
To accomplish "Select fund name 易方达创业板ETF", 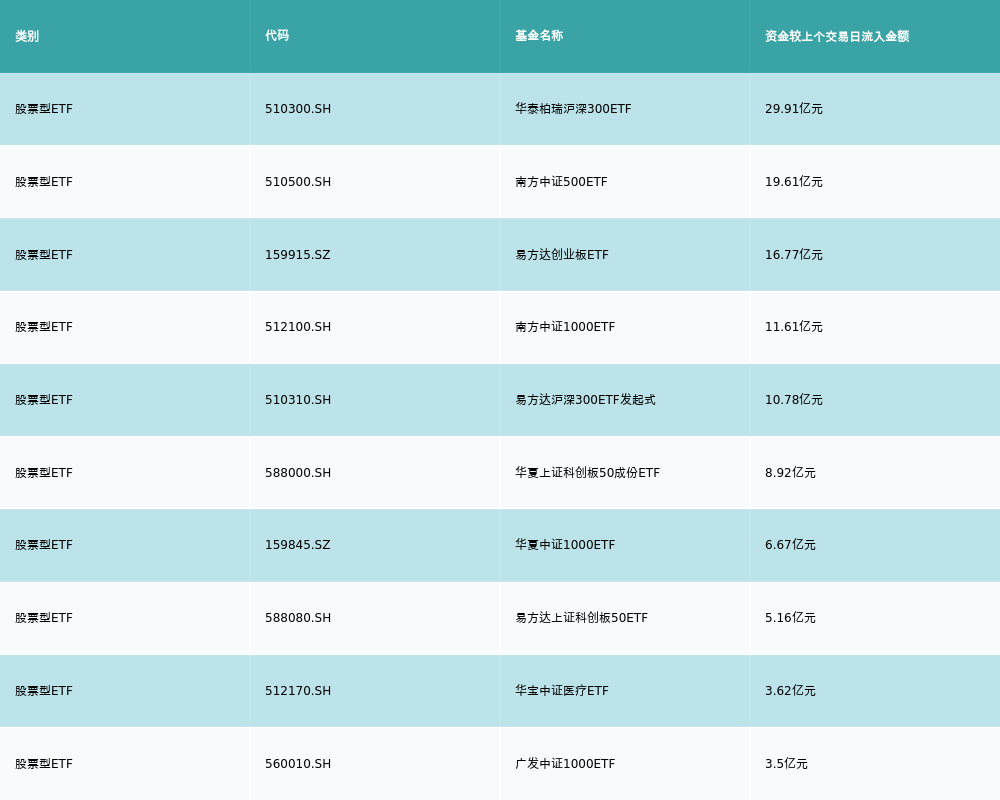I will (x=562, y=255).
